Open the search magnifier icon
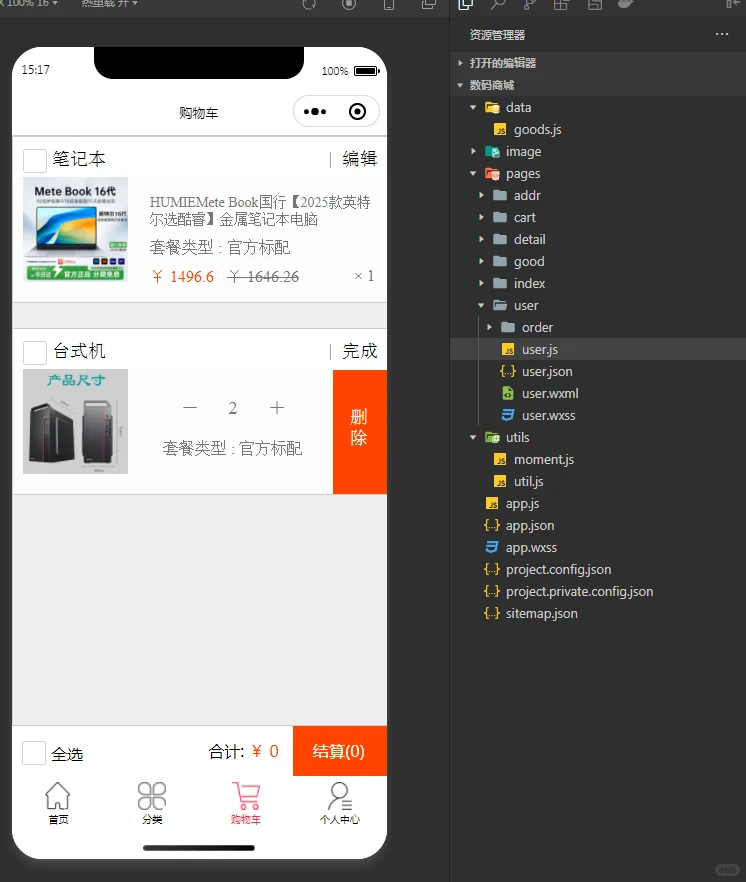 click(497, 4)
